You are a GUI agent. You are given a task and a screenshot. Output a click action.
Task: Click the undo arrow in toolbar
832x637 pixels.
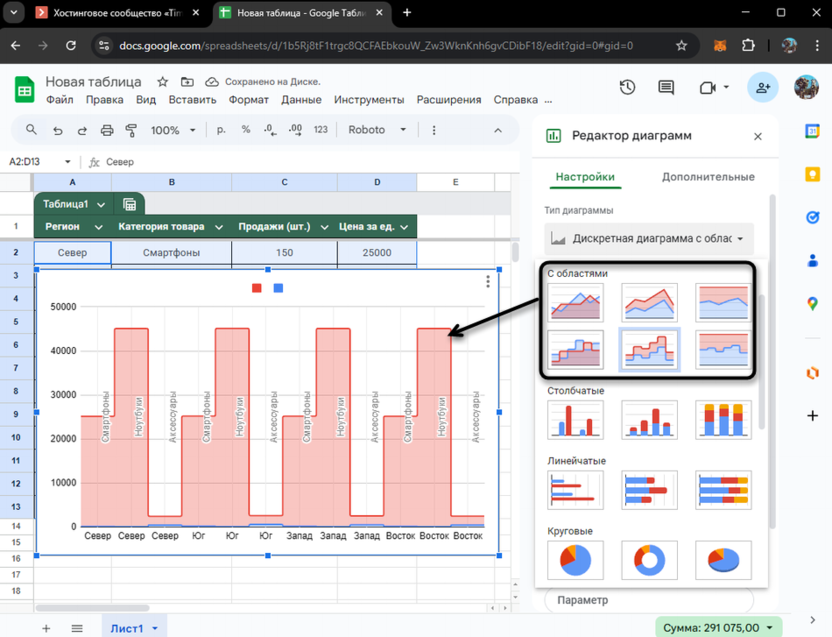coord(58,130)
